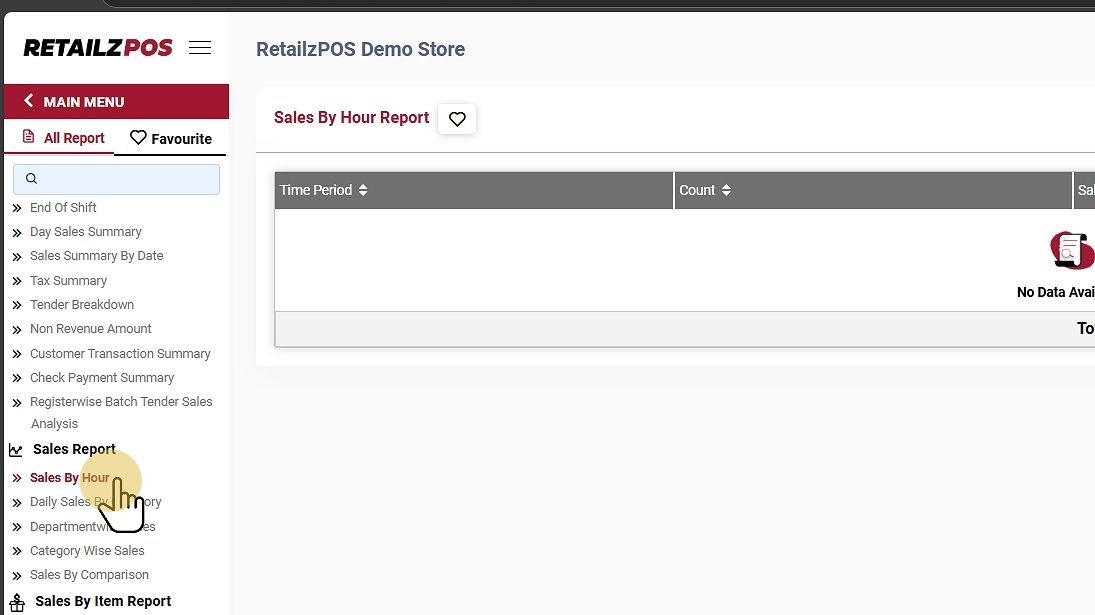This screenshot has width=1095, height=615.
Task: Go back to MAIN MENU
Action: 75,102
